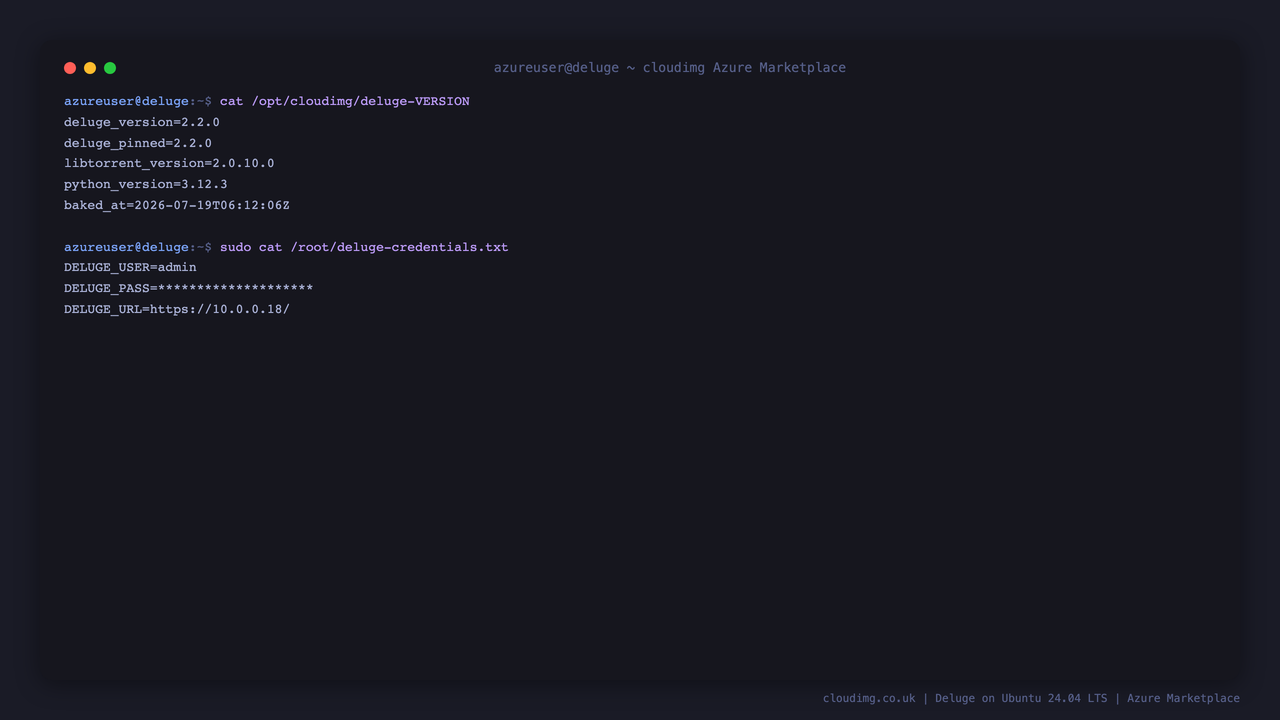Click the yellow minimize window button

point(90,68)
